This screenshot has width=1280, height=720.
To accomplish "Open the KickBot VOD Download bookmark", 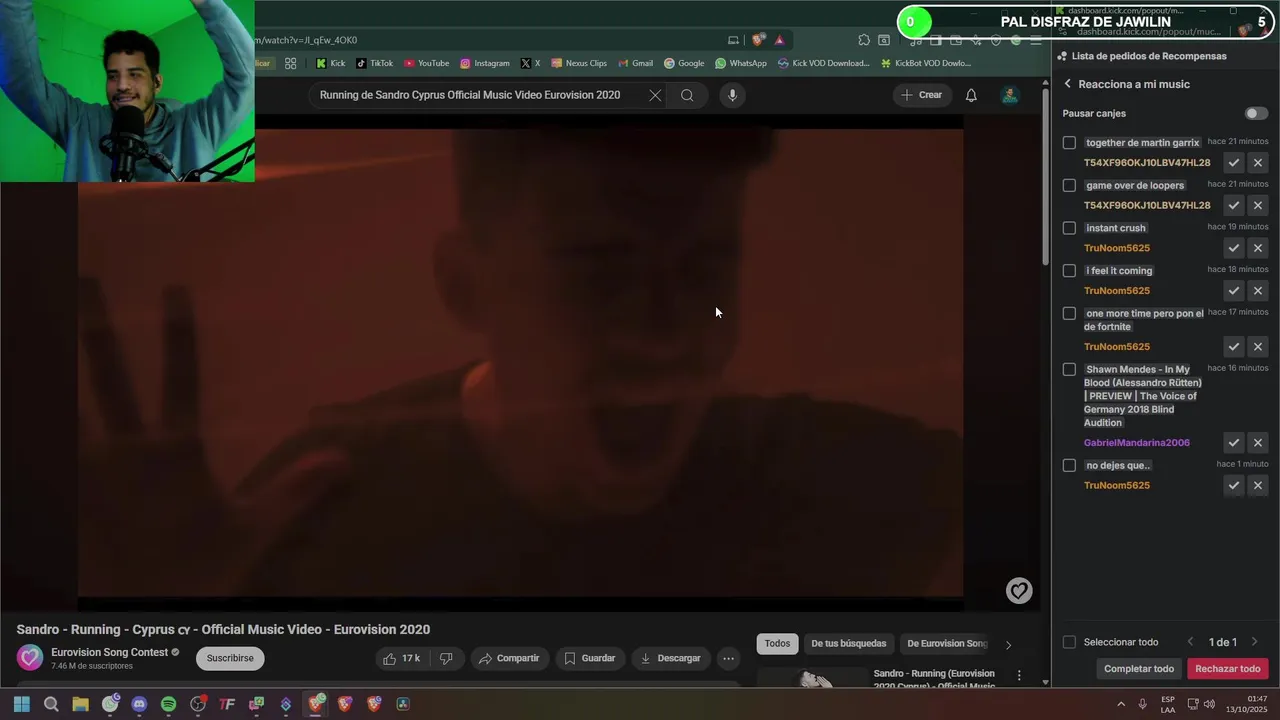I will [926, 63].
